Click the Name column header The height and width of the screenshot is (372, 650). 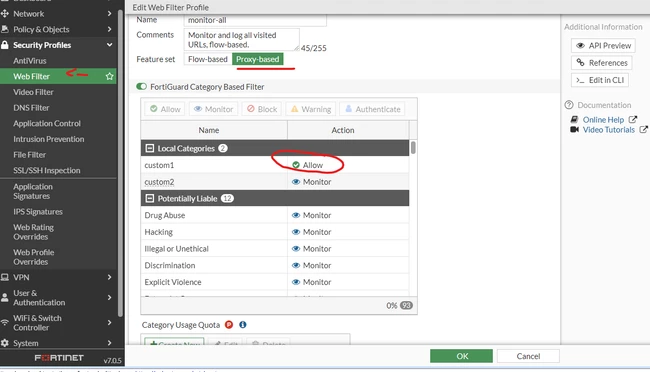point(214,130)
